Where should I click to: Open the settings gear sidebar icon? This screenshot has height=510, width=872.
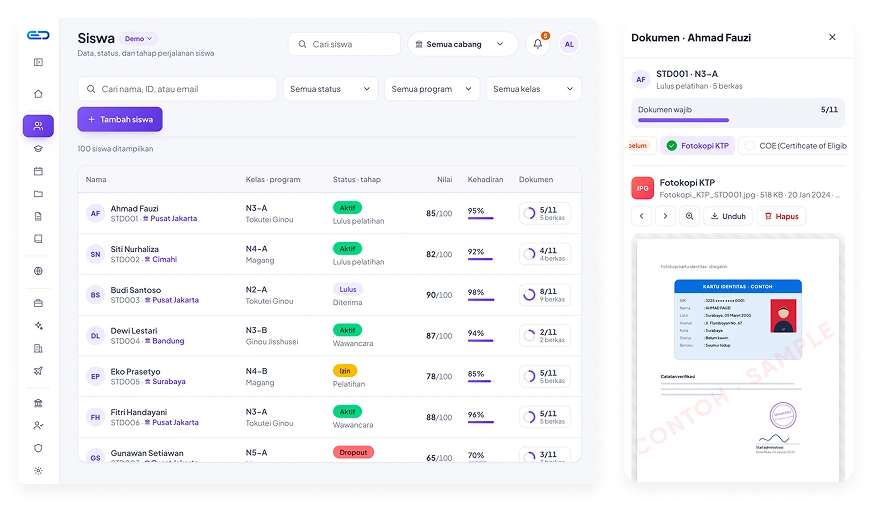38,471
